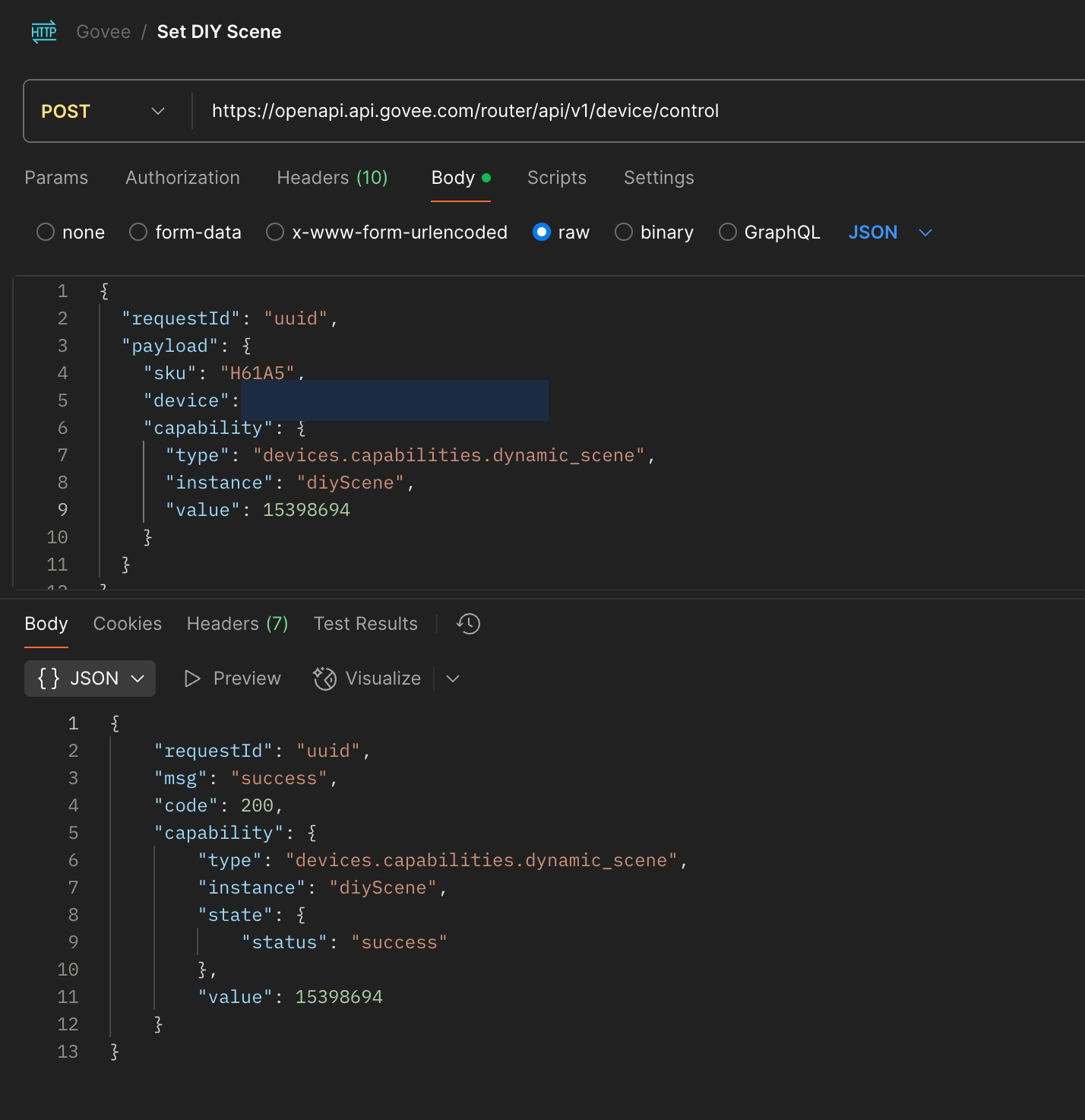
Task: Click the response "state" key line
Action: (x=251, y=915)
